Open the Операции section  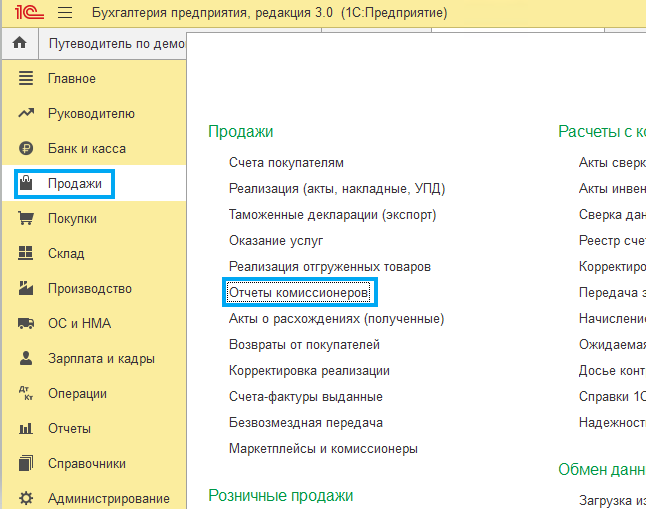77,394
